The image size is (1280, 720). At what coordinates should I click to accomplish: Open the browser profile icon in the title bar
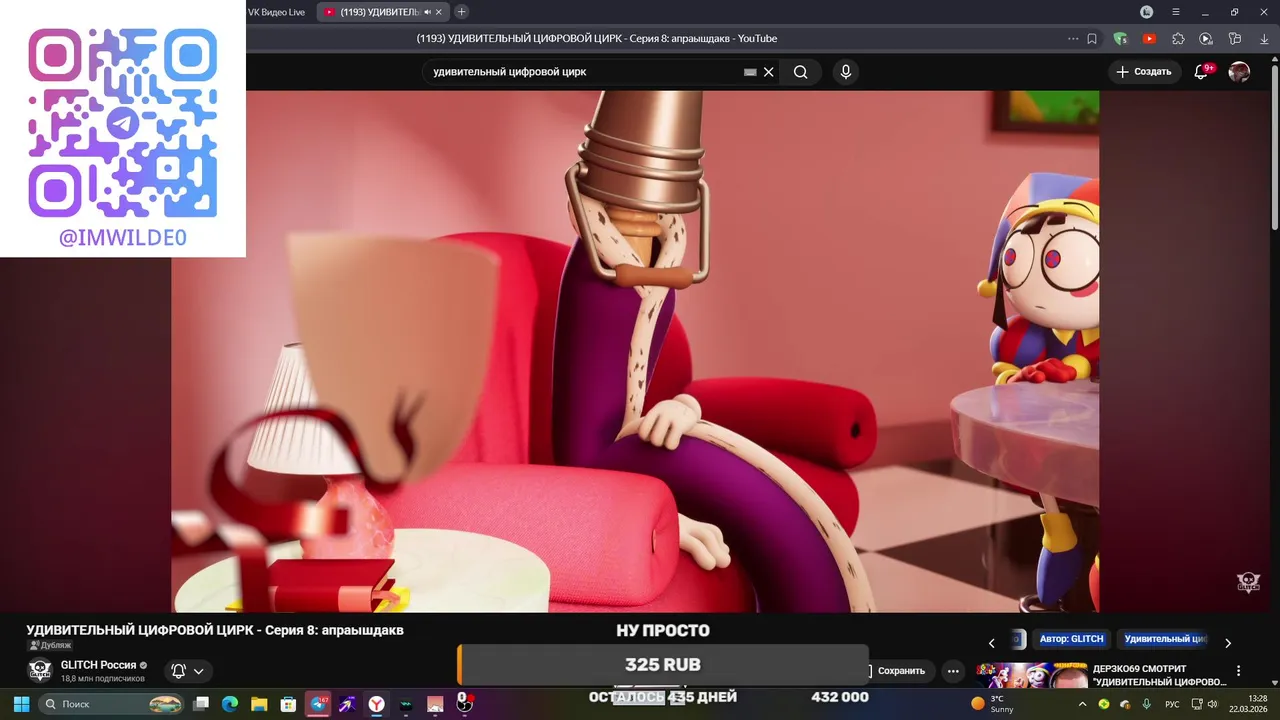pos(1147,12)
